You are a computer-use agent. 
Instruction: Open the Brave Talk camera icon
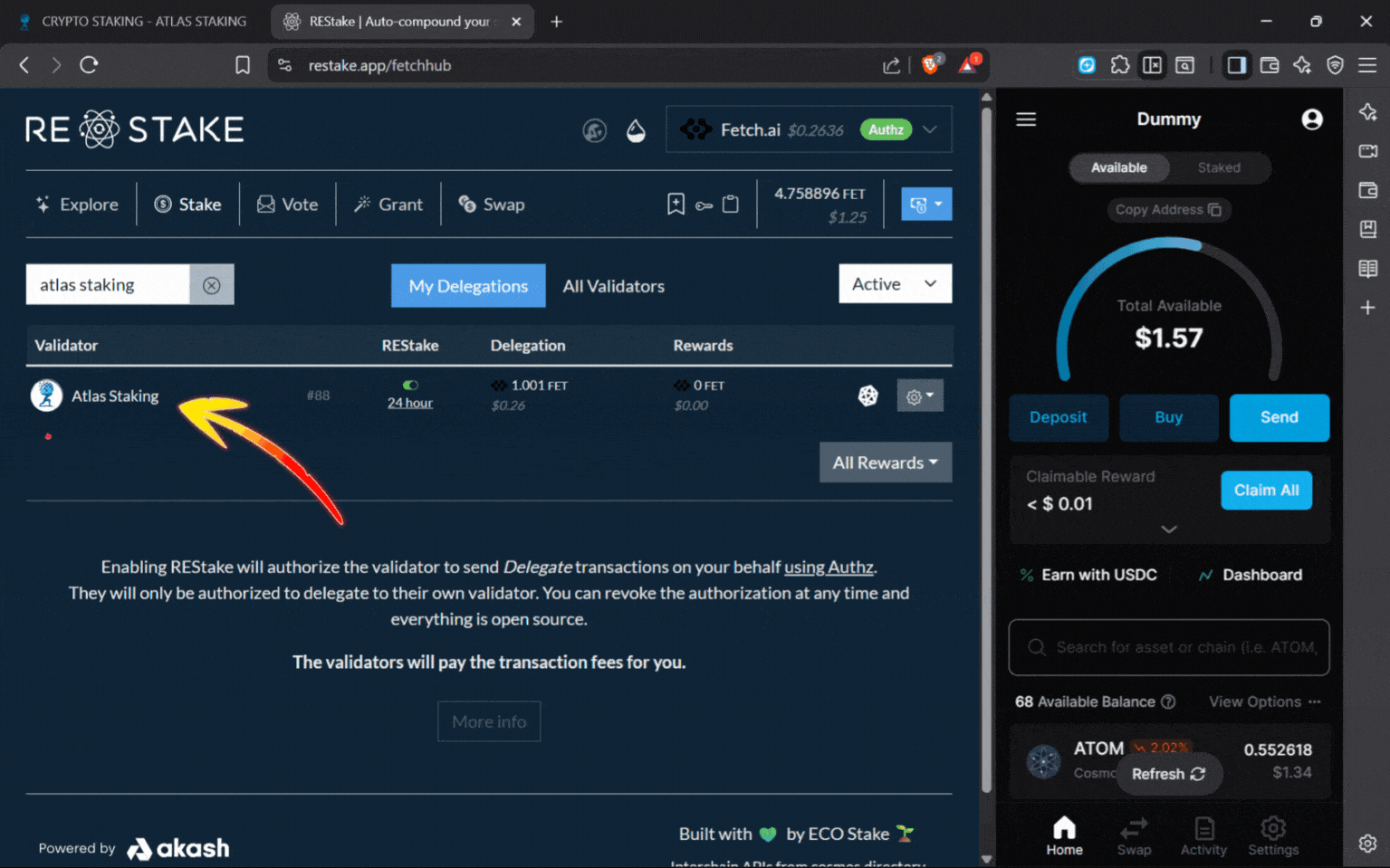(1367, 151)
